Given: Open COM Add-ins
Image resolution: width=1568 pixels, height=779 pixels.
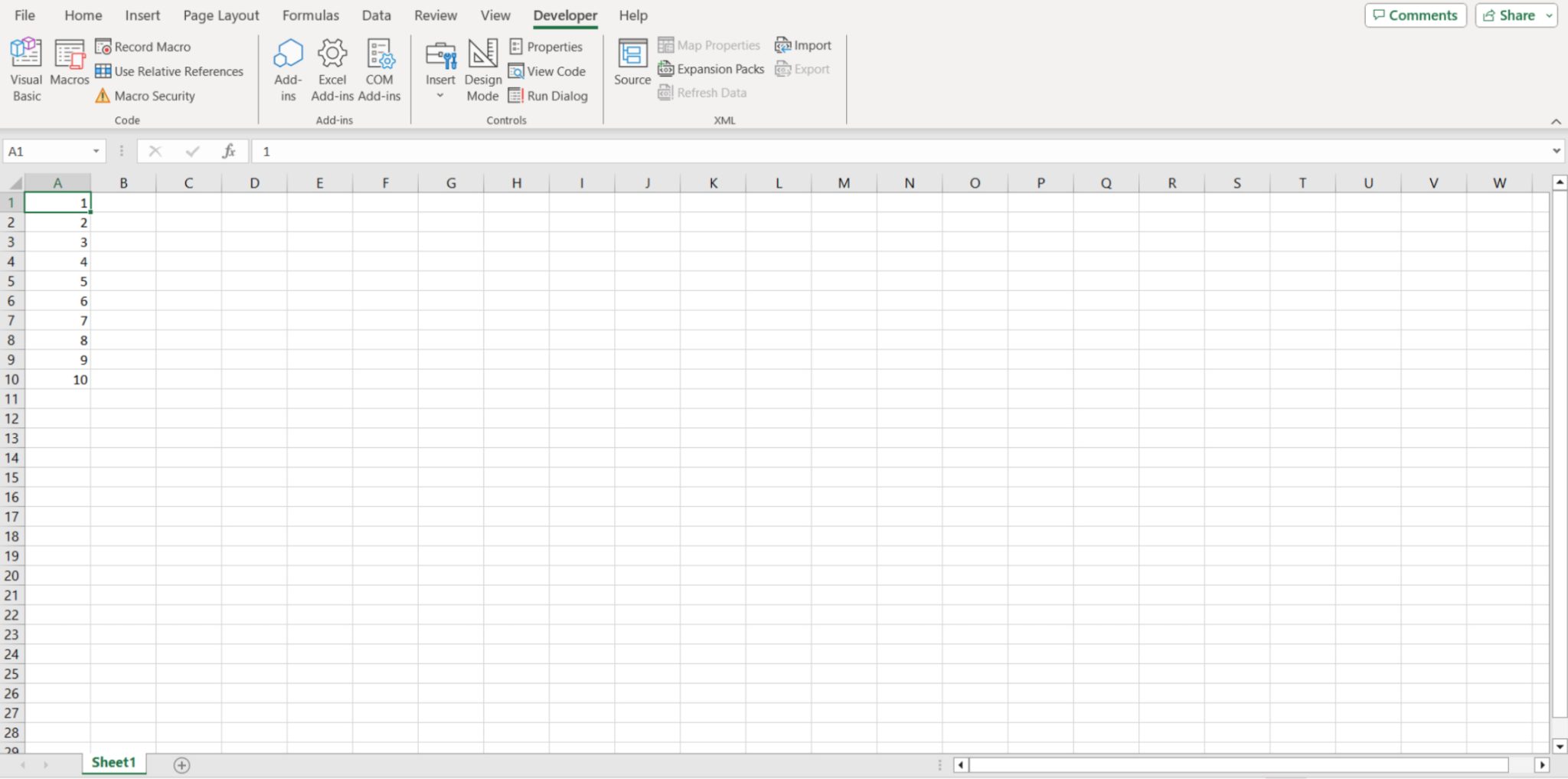Looking at the screenshot, I should point(379,69).
